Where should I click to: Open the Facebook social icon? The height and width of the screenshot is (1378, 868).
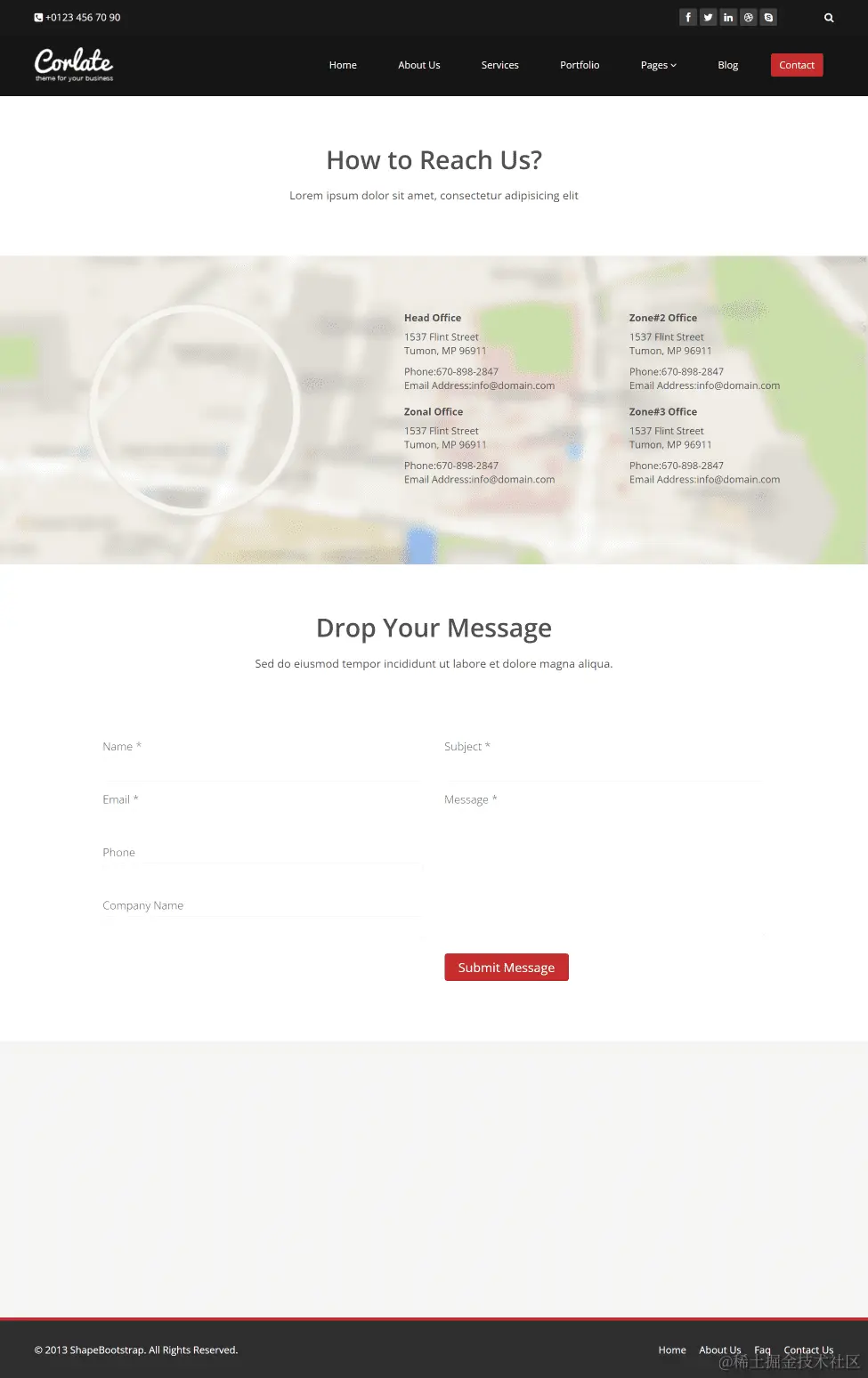687,17
